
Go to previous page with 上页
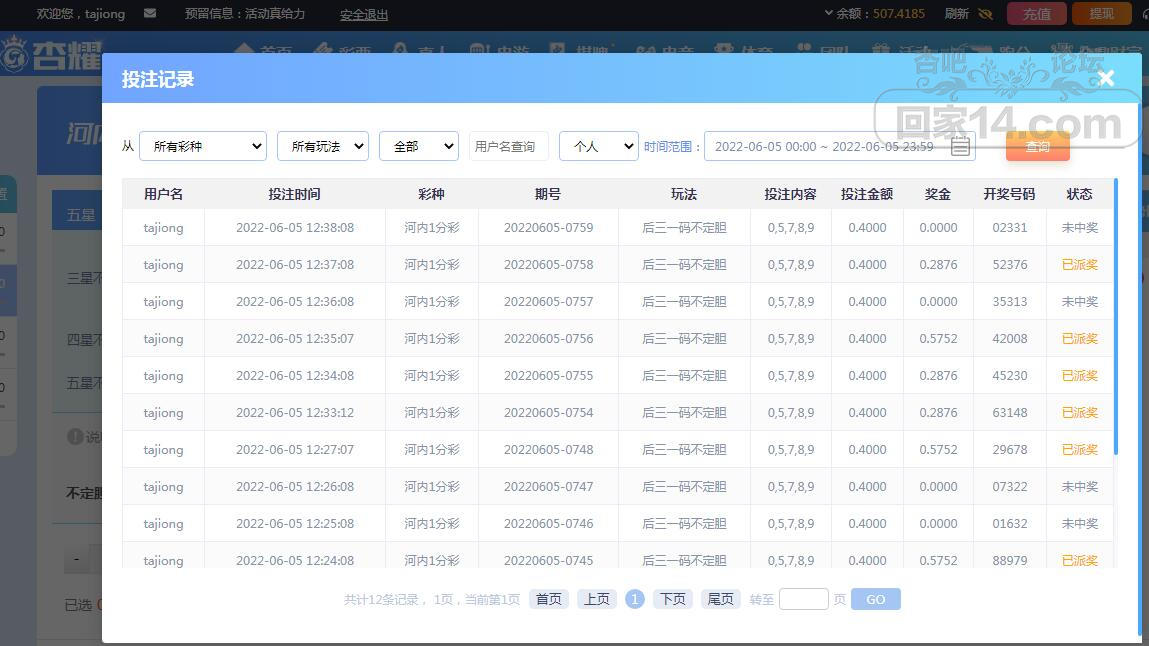[596, 599]
